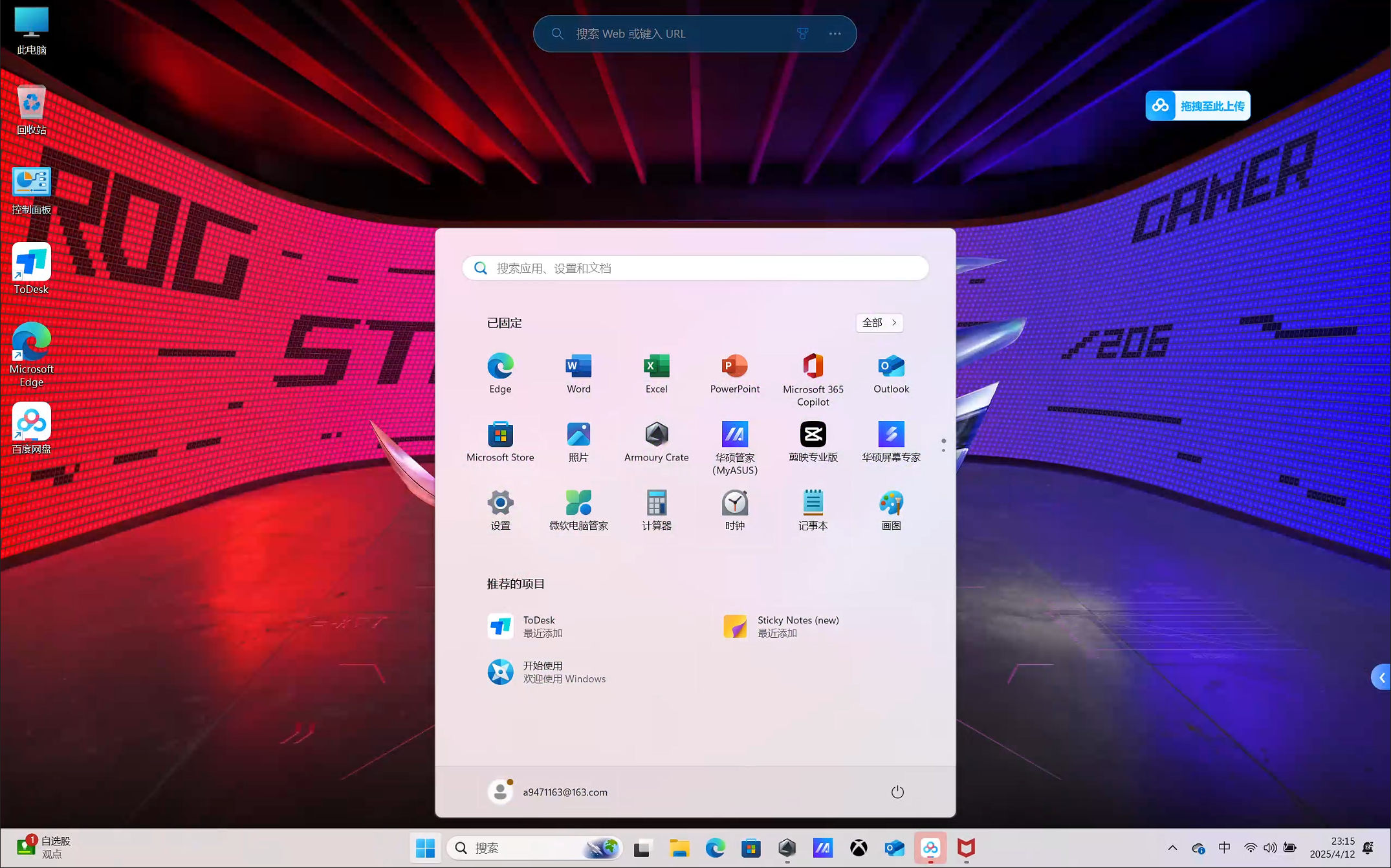Image resolution: width=1391 pixels, height=868 pixels.
Task: Open recommended item 开始使用 Windows
Action: pos(547,672)
